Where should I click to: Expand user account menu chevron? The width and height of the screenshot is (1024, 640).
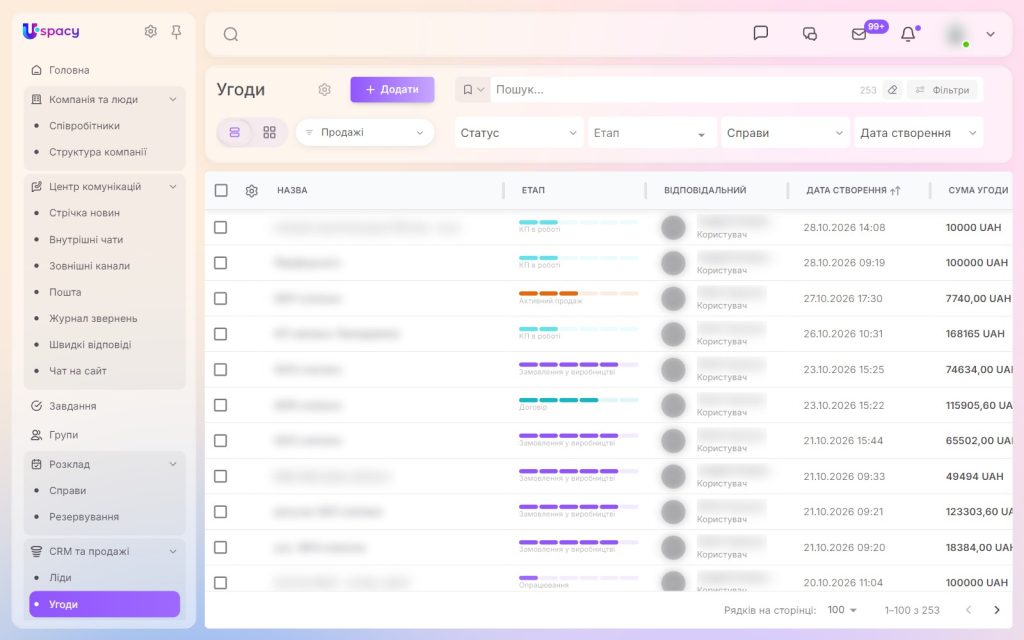(991, 34)
